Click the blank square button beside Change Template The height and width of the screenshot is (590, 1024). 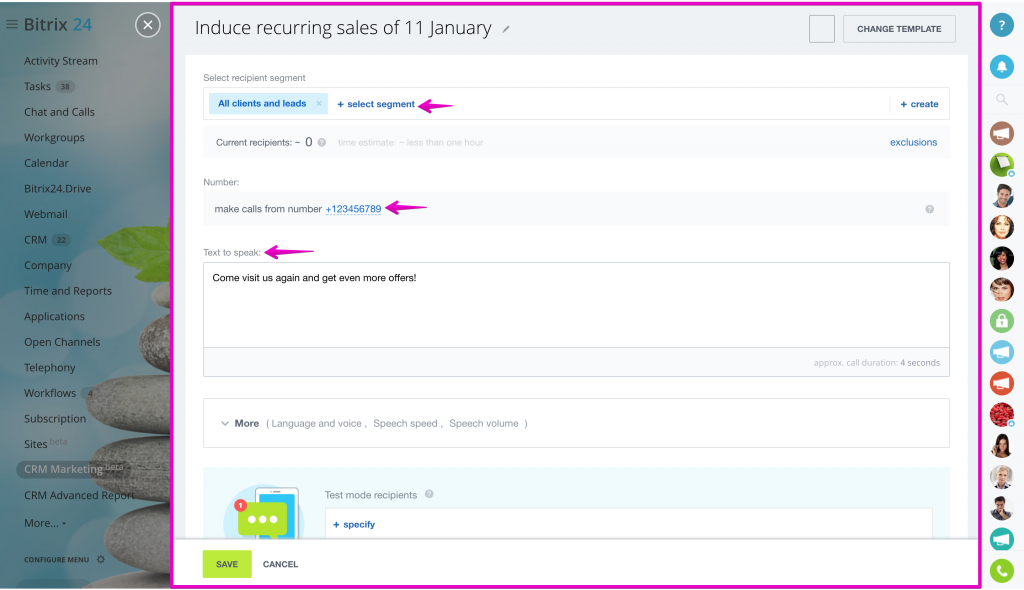pyautogui.click(x=822, y=29)
